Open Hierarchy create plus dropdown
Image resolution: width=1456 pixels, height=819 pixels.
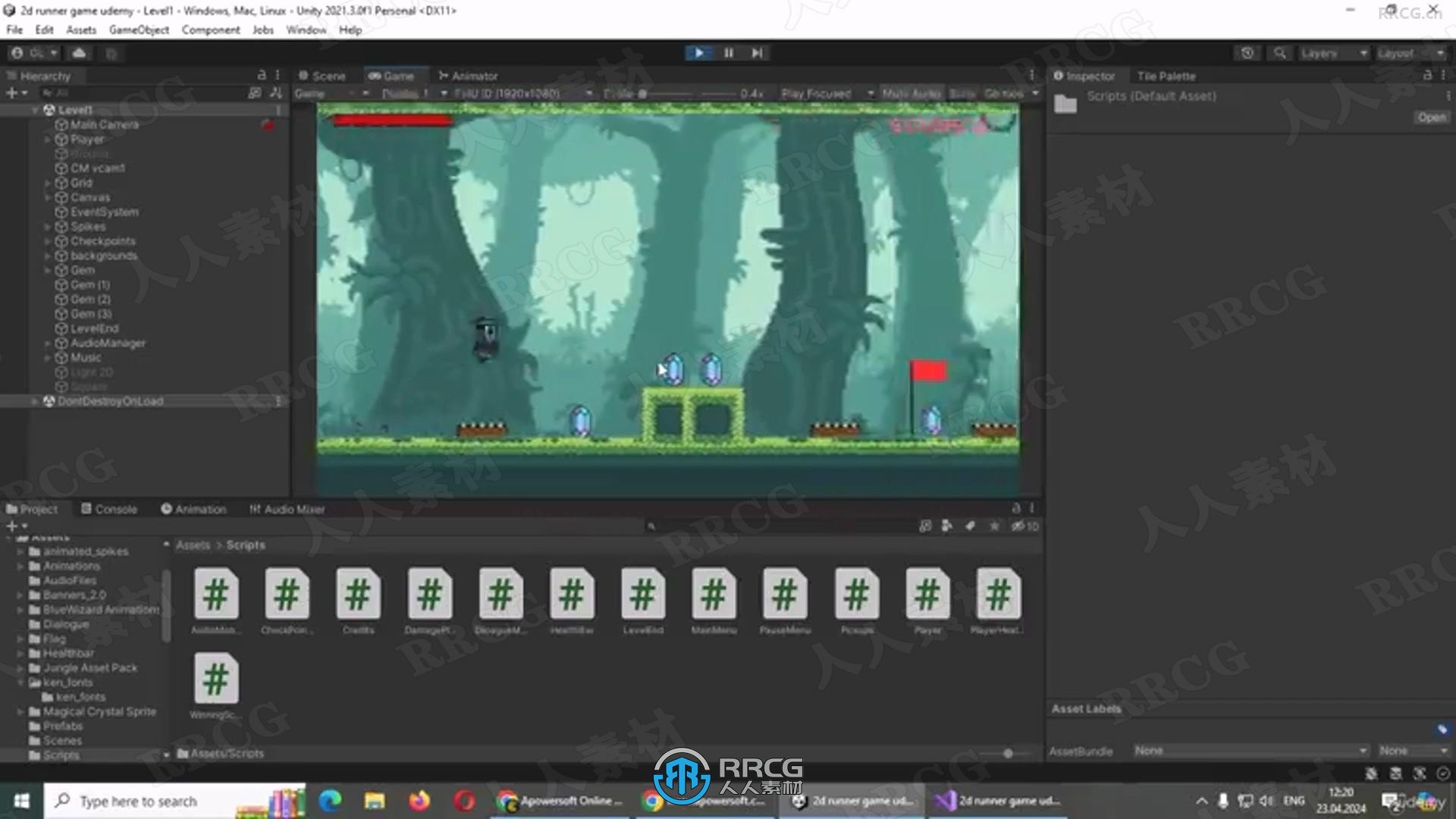(17, 93)
